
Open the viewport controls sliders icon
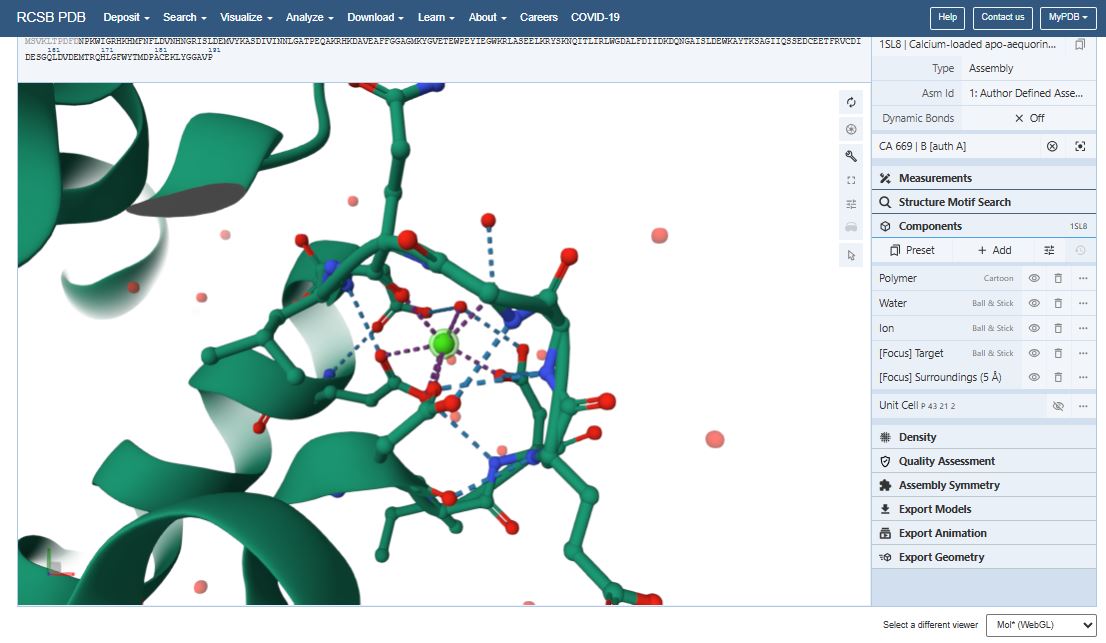click(x=851, y=204)
